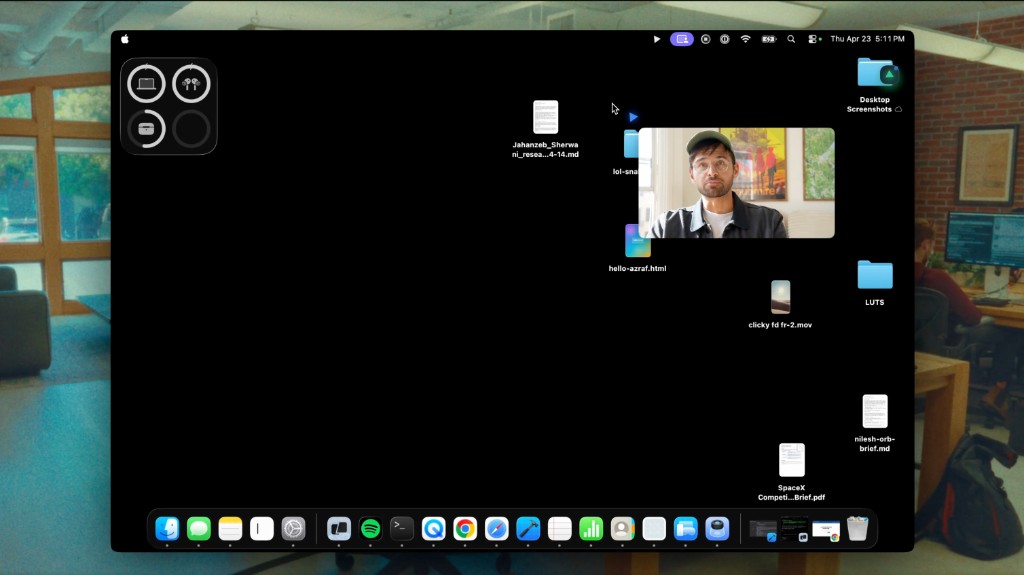The image size is (1024, 575).
Task: Open the red-lined notepad app in Dock
Action: point(560,529)
